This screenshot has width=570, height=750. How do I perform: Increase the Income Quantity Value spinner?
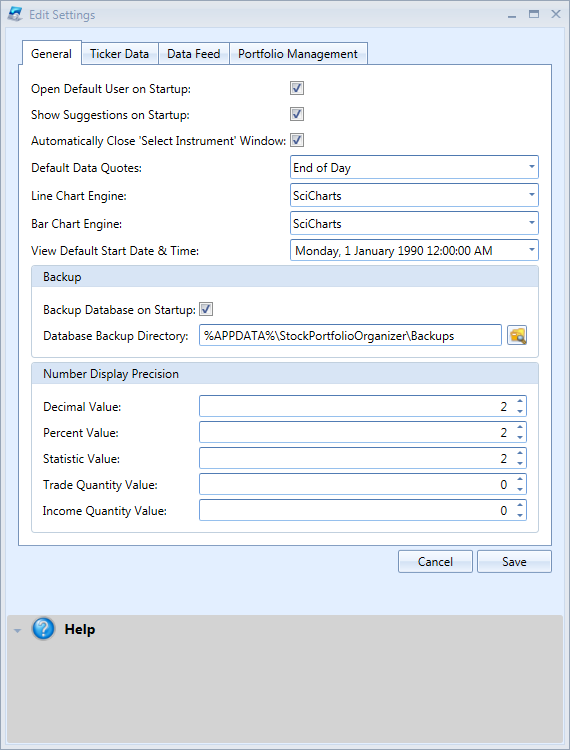[x=519, y=505]
